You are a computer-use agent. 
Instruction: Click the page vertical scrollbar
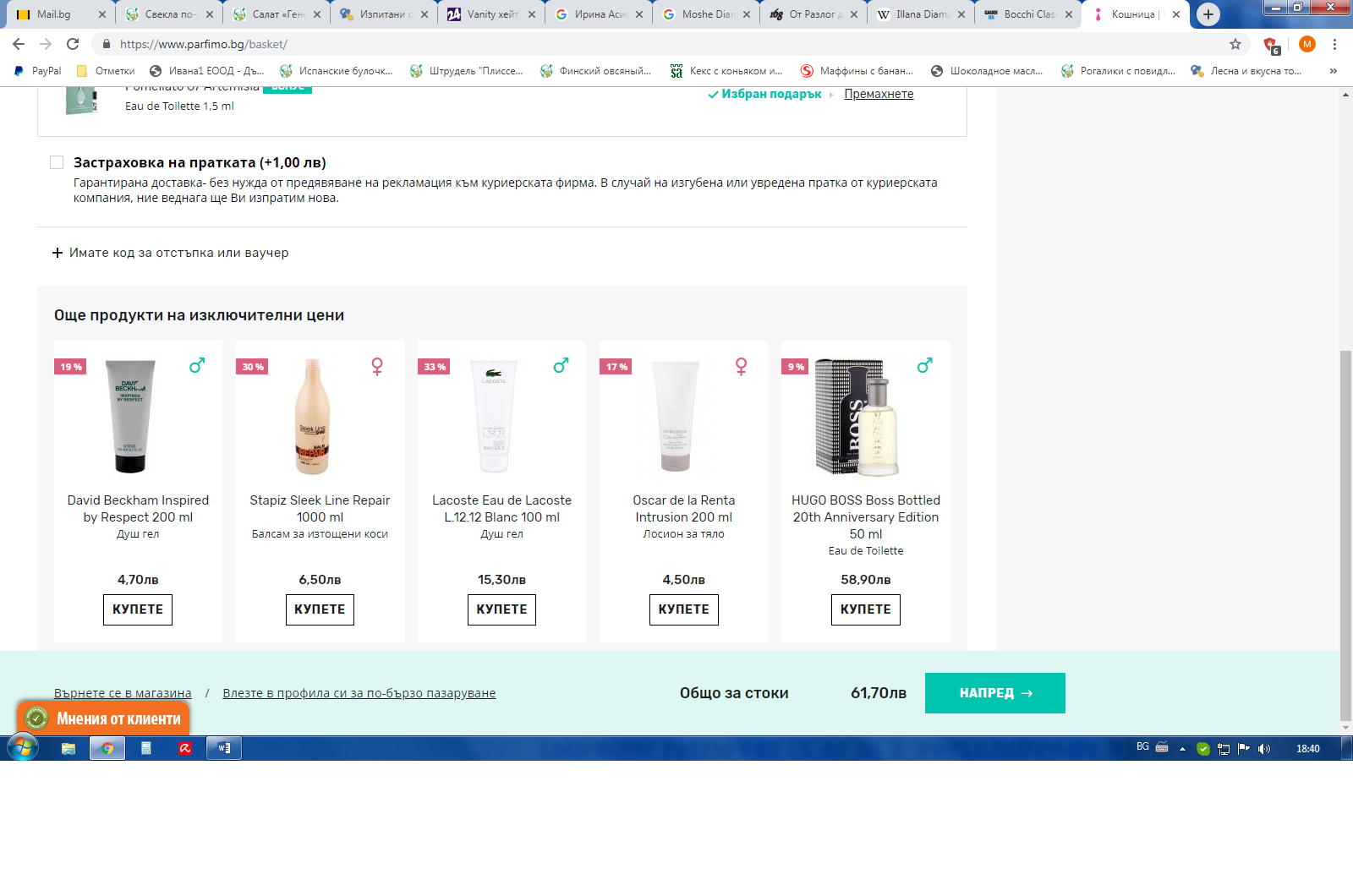coord(1345,535)
